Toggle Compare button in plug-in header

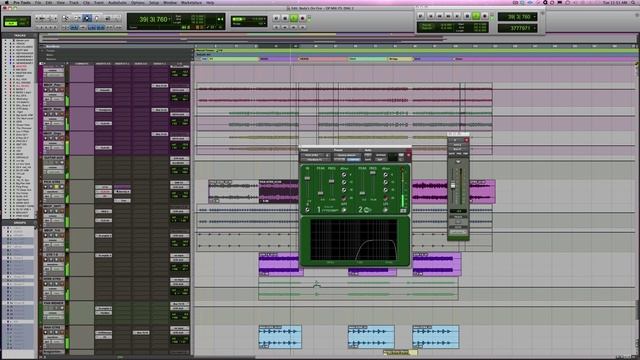coord(353,160)
